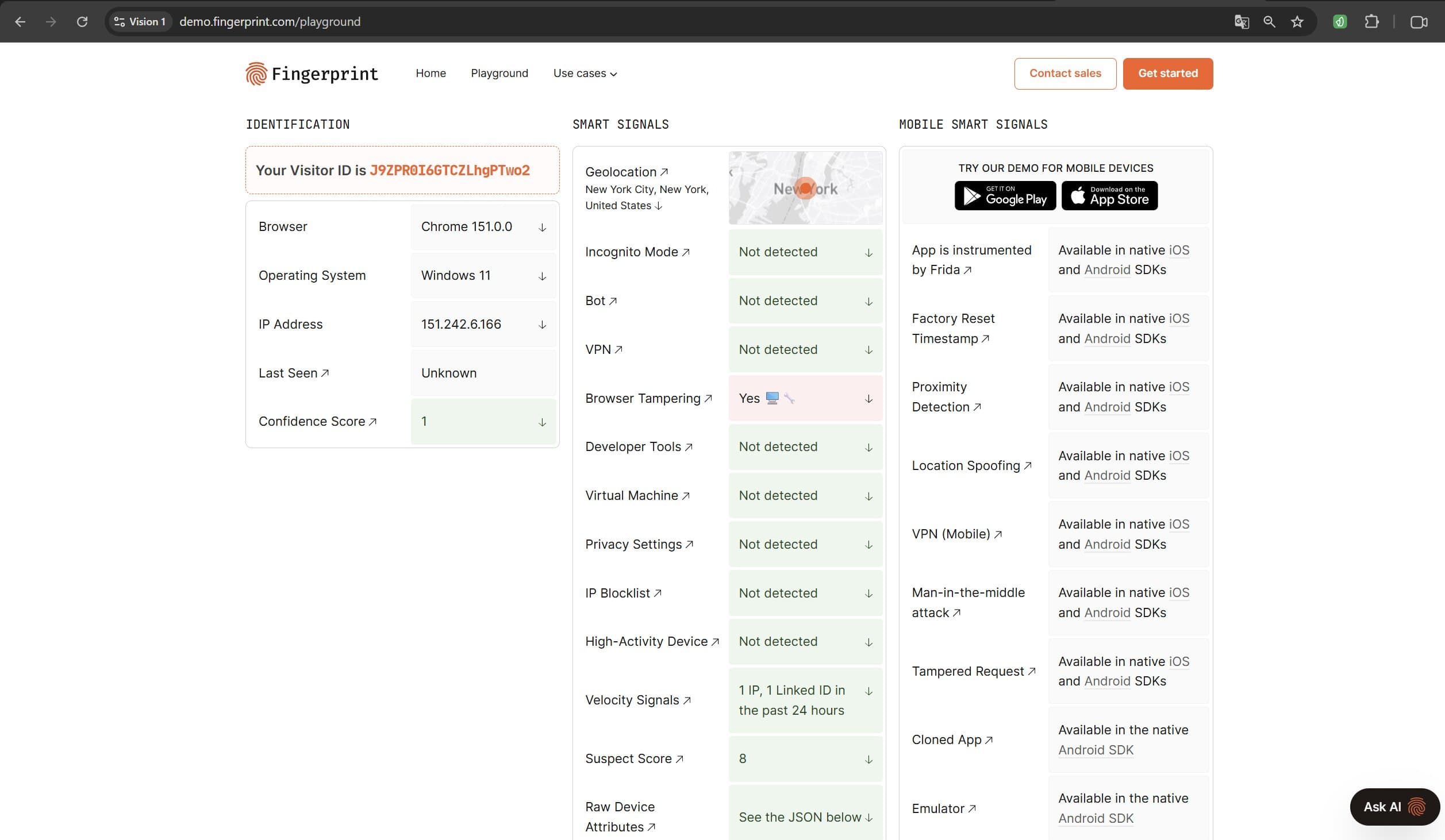Expand the Browser Tampering Yes arrow
The image size is (1445, 840).
click(868, 399)
